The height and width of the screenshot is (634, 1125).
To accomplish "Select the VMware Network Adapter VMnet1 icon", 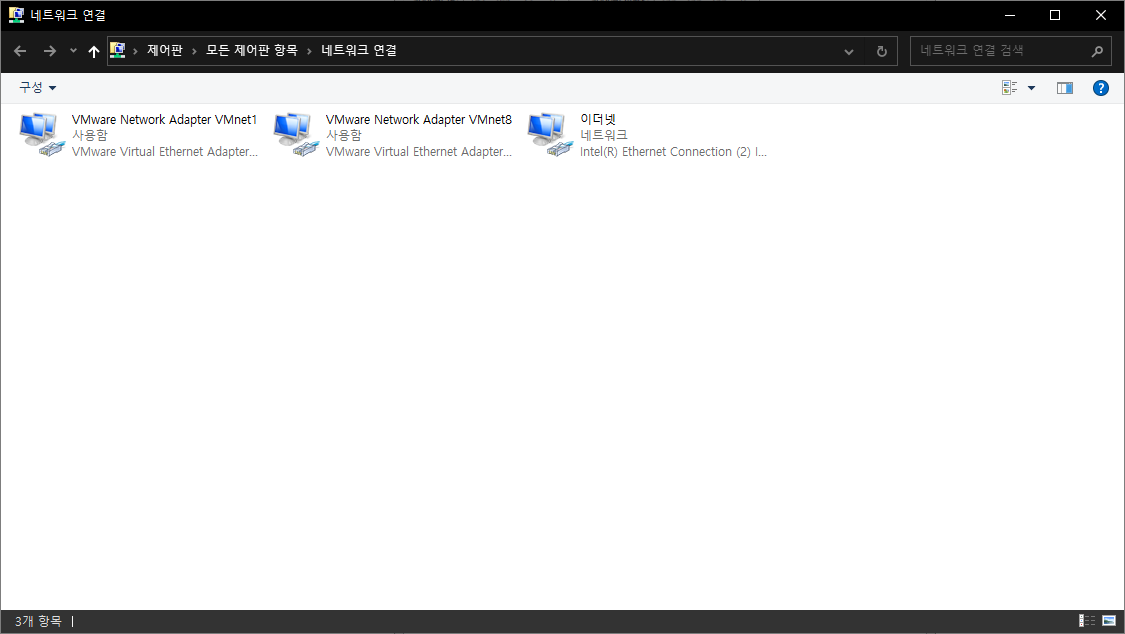I will point(42,134).
